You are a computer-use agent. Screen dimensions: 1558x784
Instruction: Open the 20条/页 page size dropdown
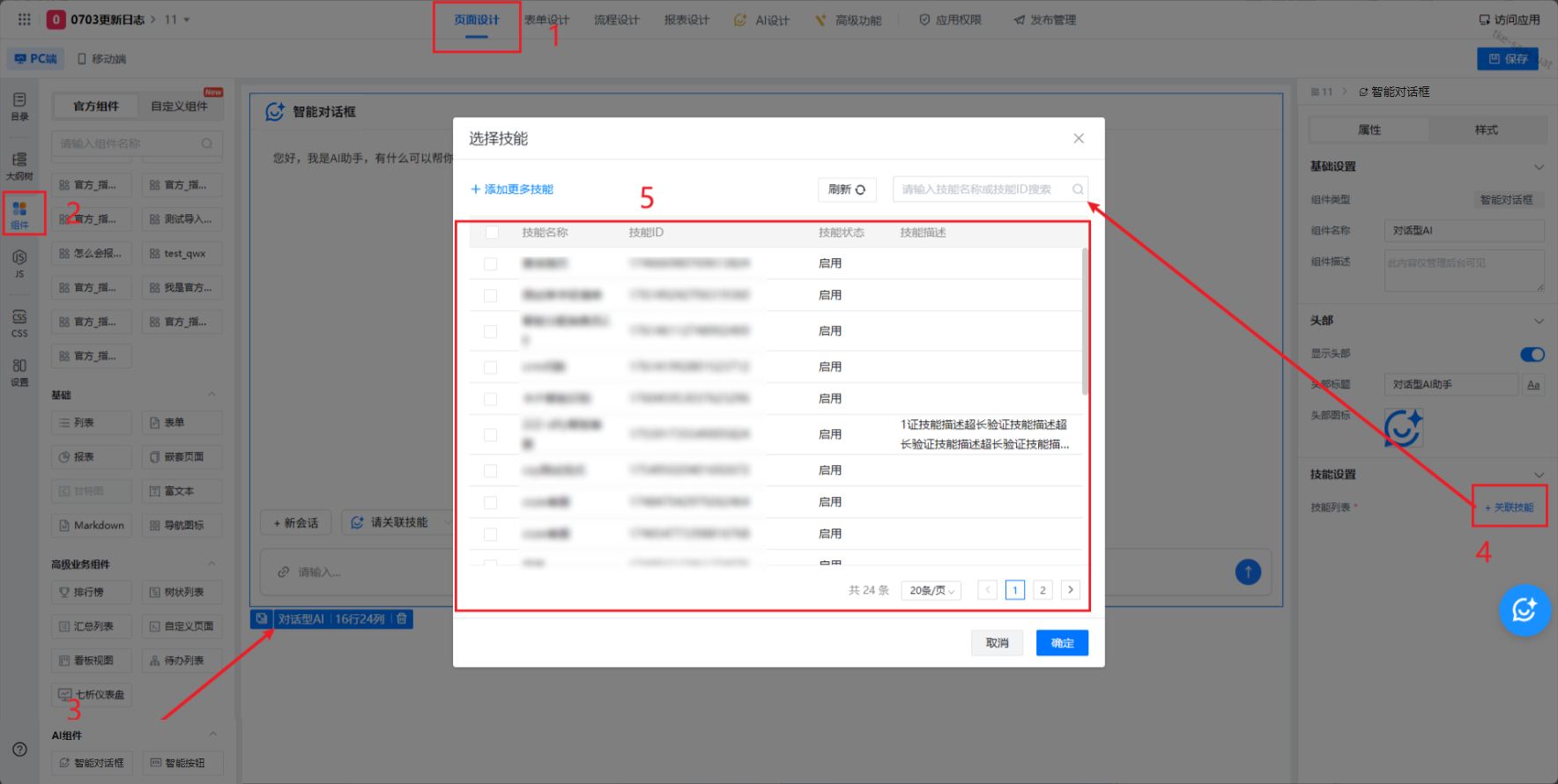(x=931, y=590)
